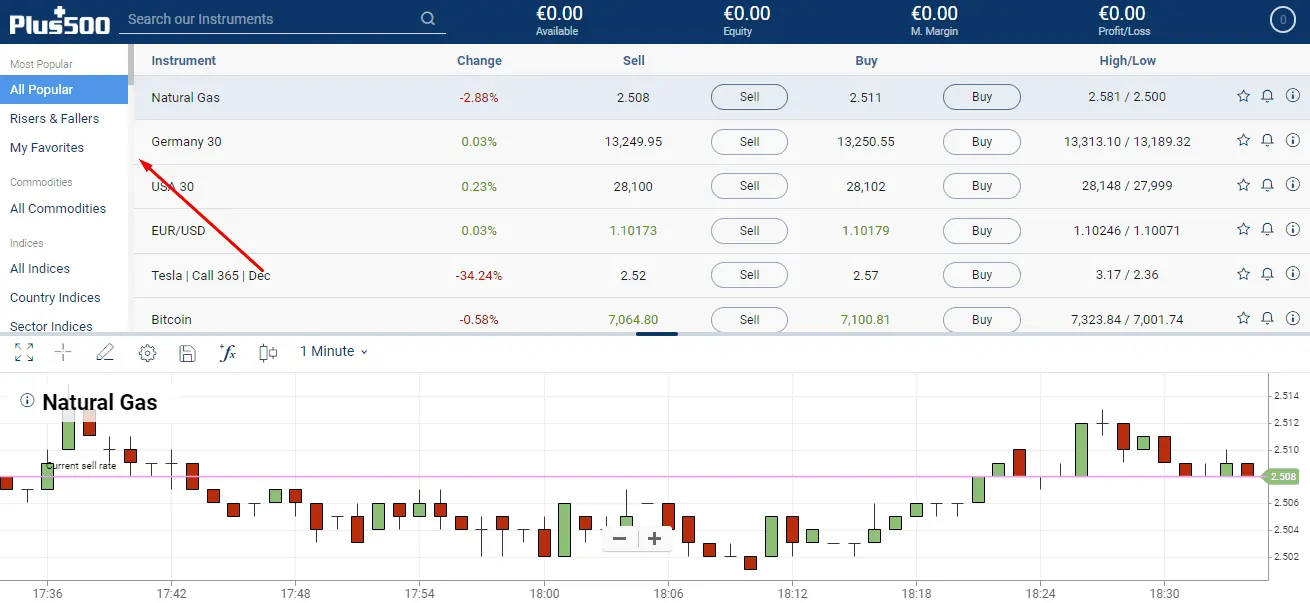Click the Plus500 logo
Screen dimensions: 1310x603
[59, 20]
